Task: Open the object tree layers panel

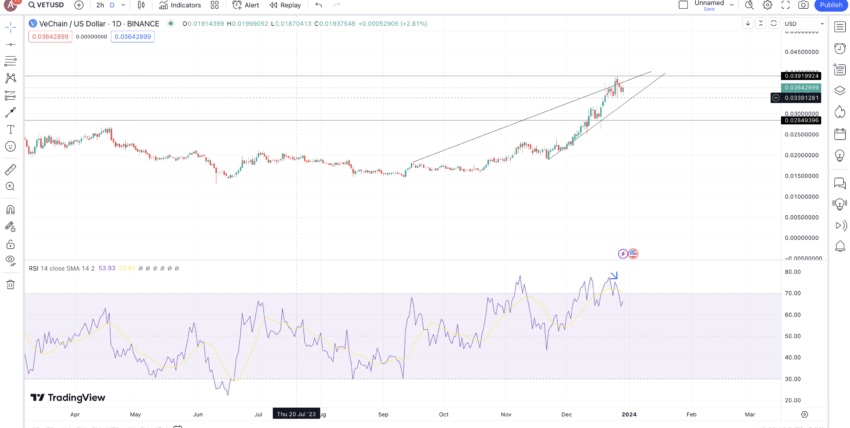Action: (x=840, y=90)
